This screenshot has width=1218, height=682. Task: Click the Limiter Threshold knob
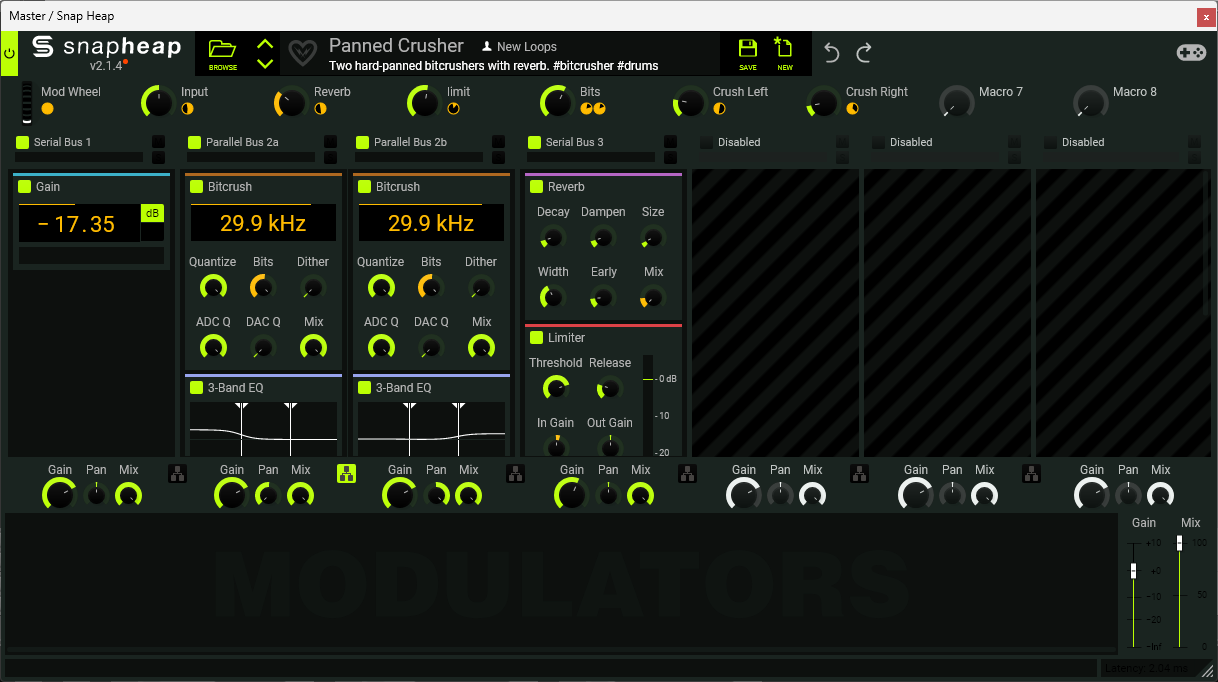coord(554,389)
